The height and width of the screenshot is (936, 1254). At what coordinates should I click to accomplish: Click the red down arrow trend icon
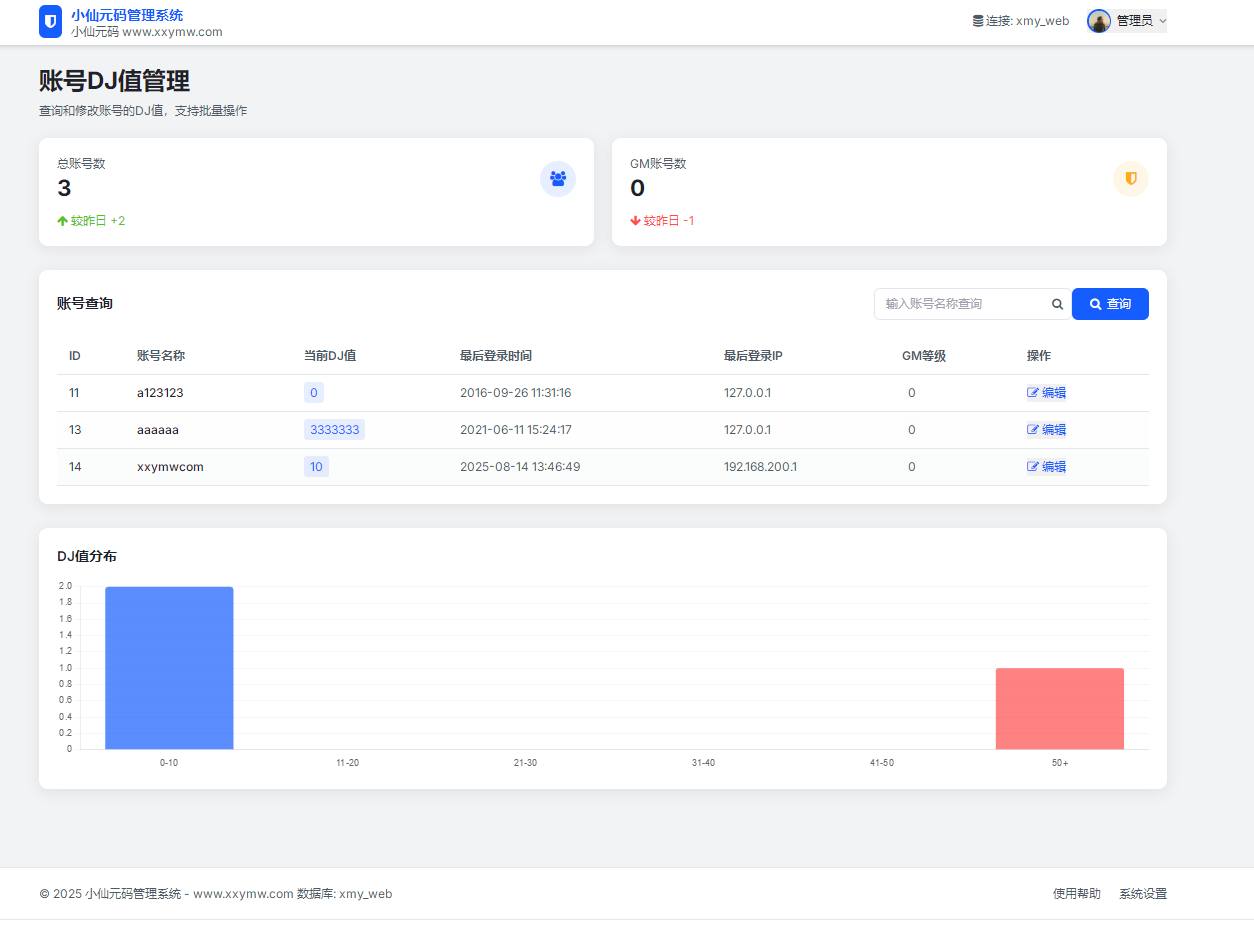coord(635,221)
